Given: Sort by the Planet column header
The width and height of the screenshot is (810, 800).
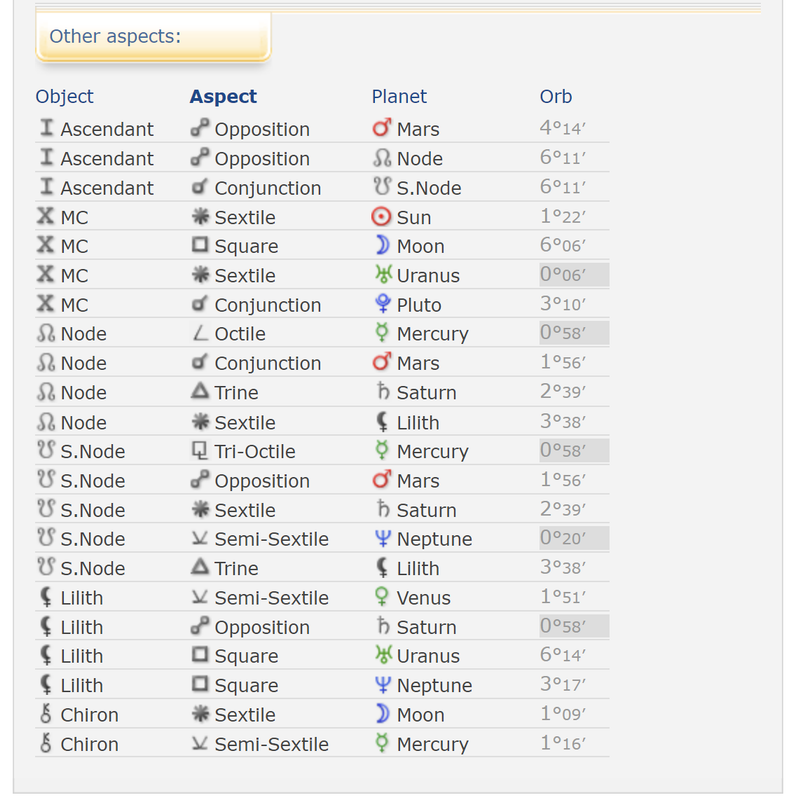Looking at the screenshot, I should coord(399,97).
